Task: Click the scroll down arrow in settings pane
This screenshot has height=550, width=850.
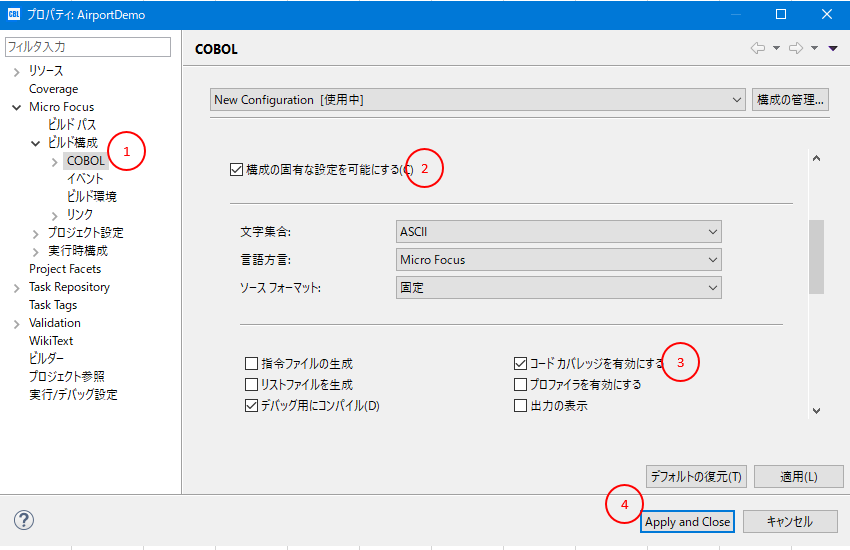Action: [x=816, y=411]
